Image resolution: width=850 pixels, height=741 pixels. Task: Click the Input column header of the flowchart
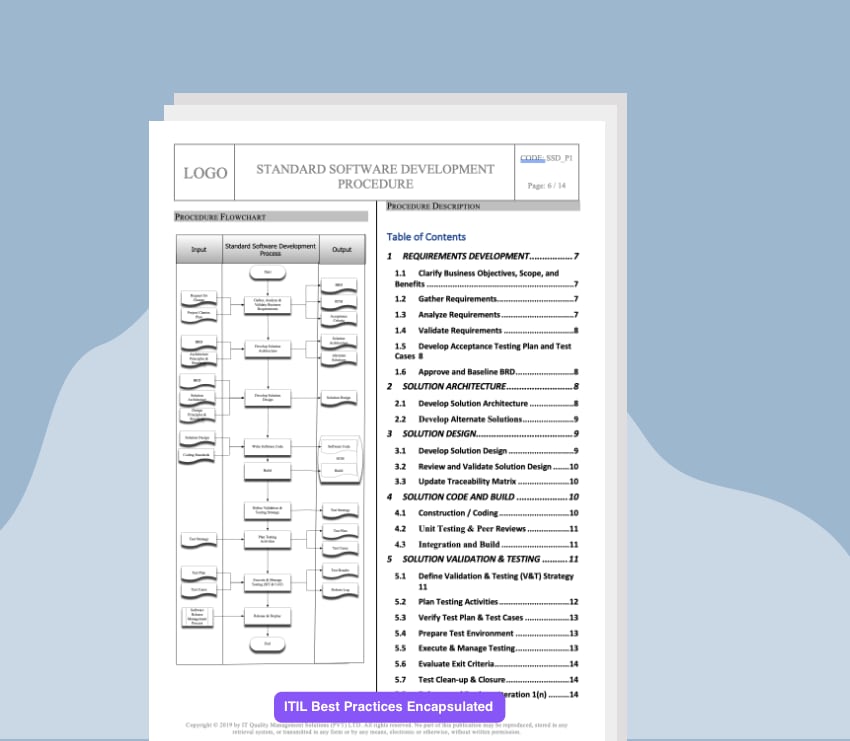(197, 249)
